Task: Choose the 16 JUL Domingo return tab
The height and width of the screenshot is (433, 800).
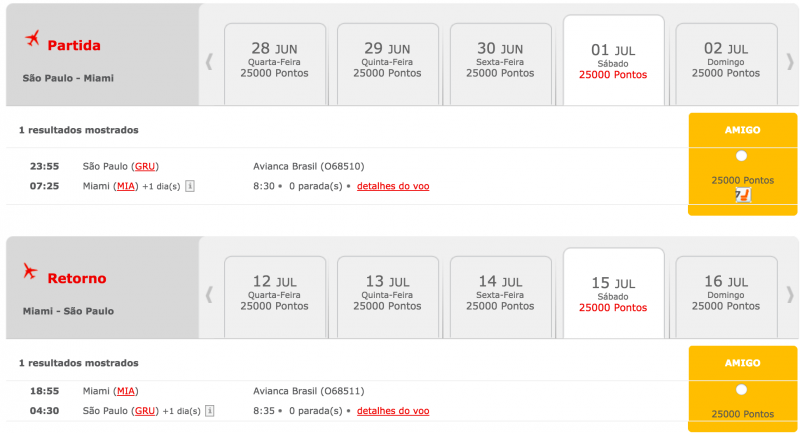Action: pos(726,294)
